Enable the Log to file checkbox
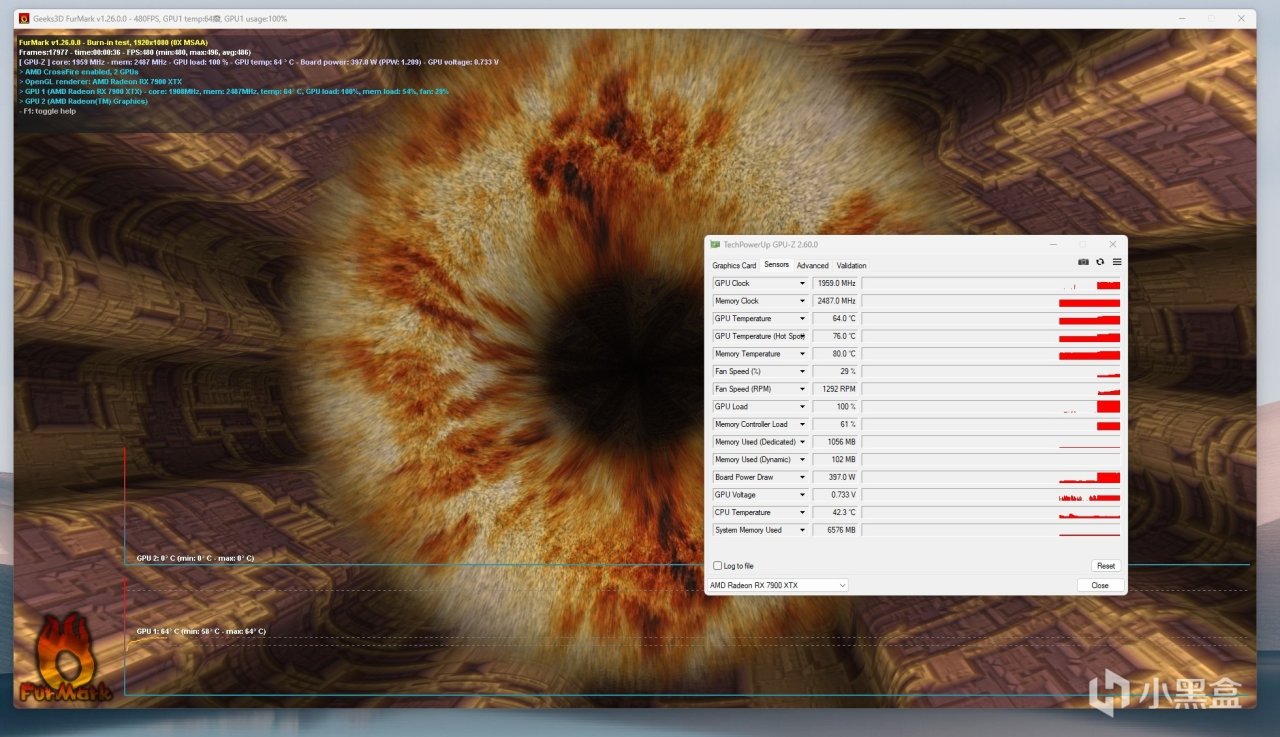1280x737 pixels. 717,566
